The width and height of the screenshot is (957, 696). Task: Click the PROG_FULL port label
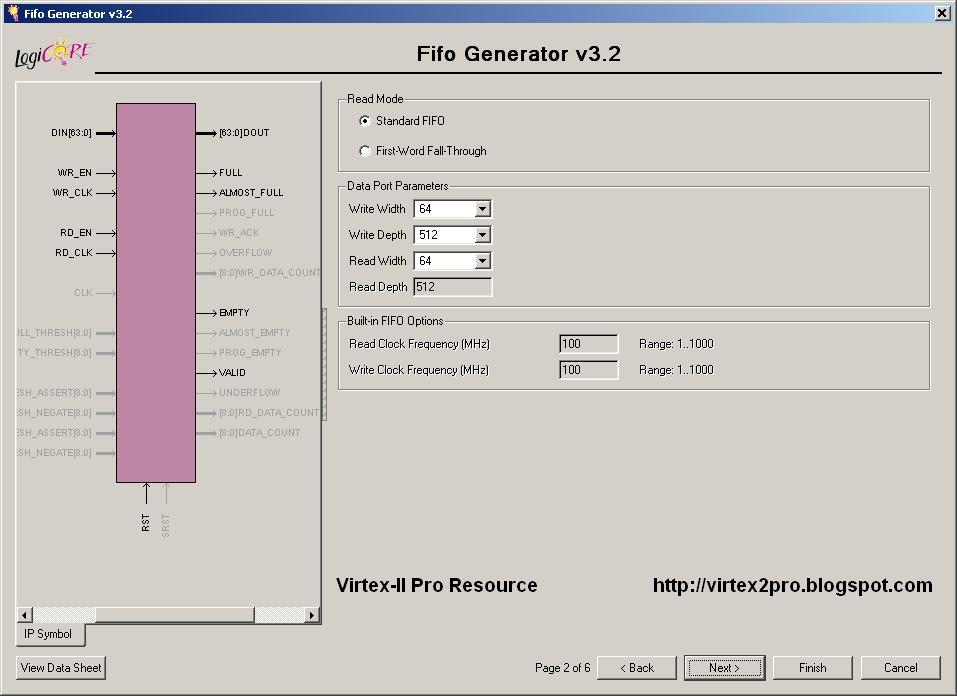tap(247, 212)
